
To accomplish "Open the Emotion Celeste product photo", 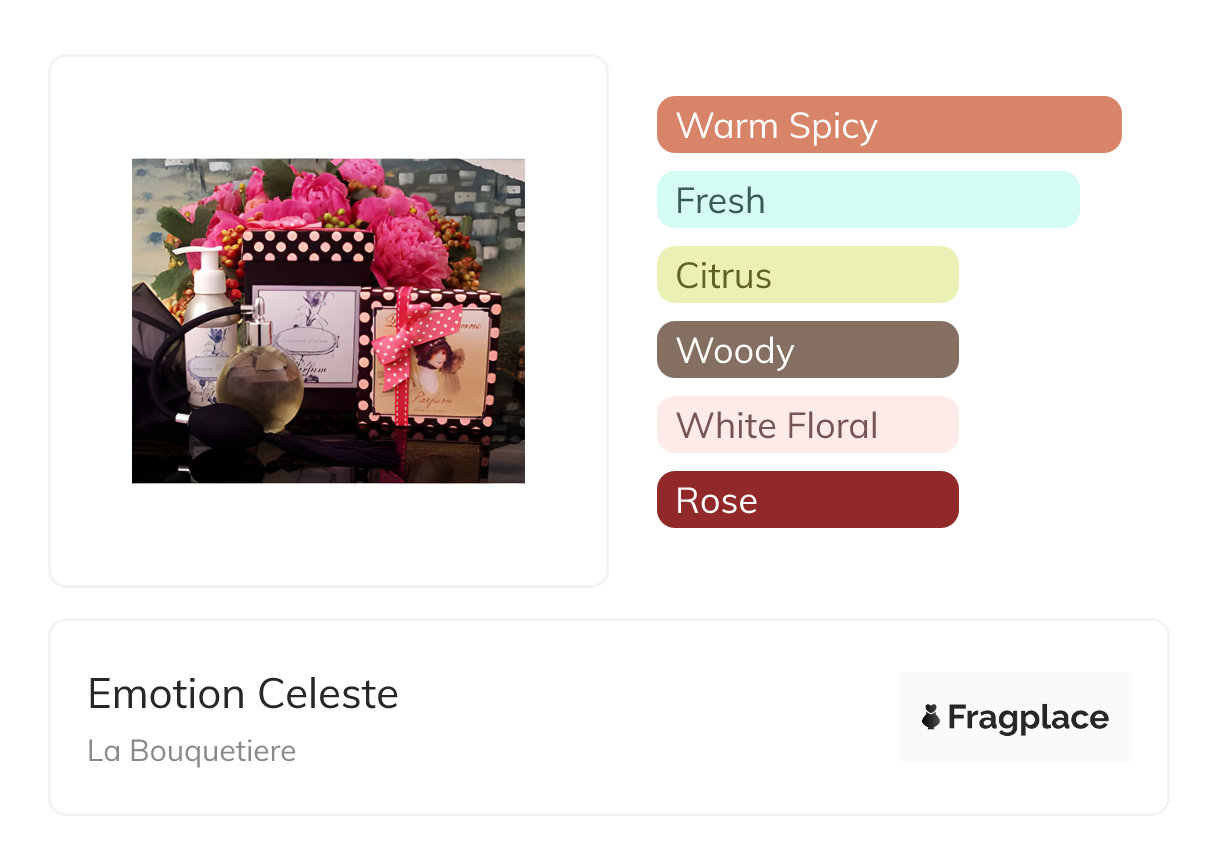I will coord(328,321).
